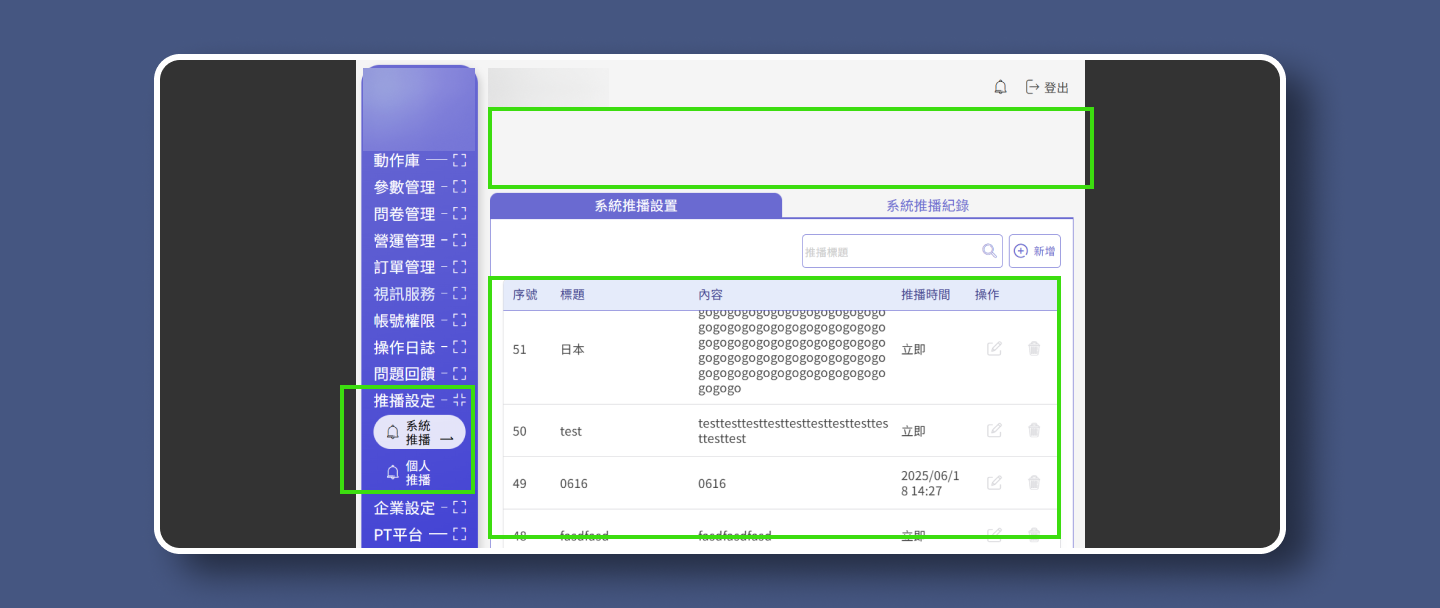Delete the row titled 日本

(1034, 349)
